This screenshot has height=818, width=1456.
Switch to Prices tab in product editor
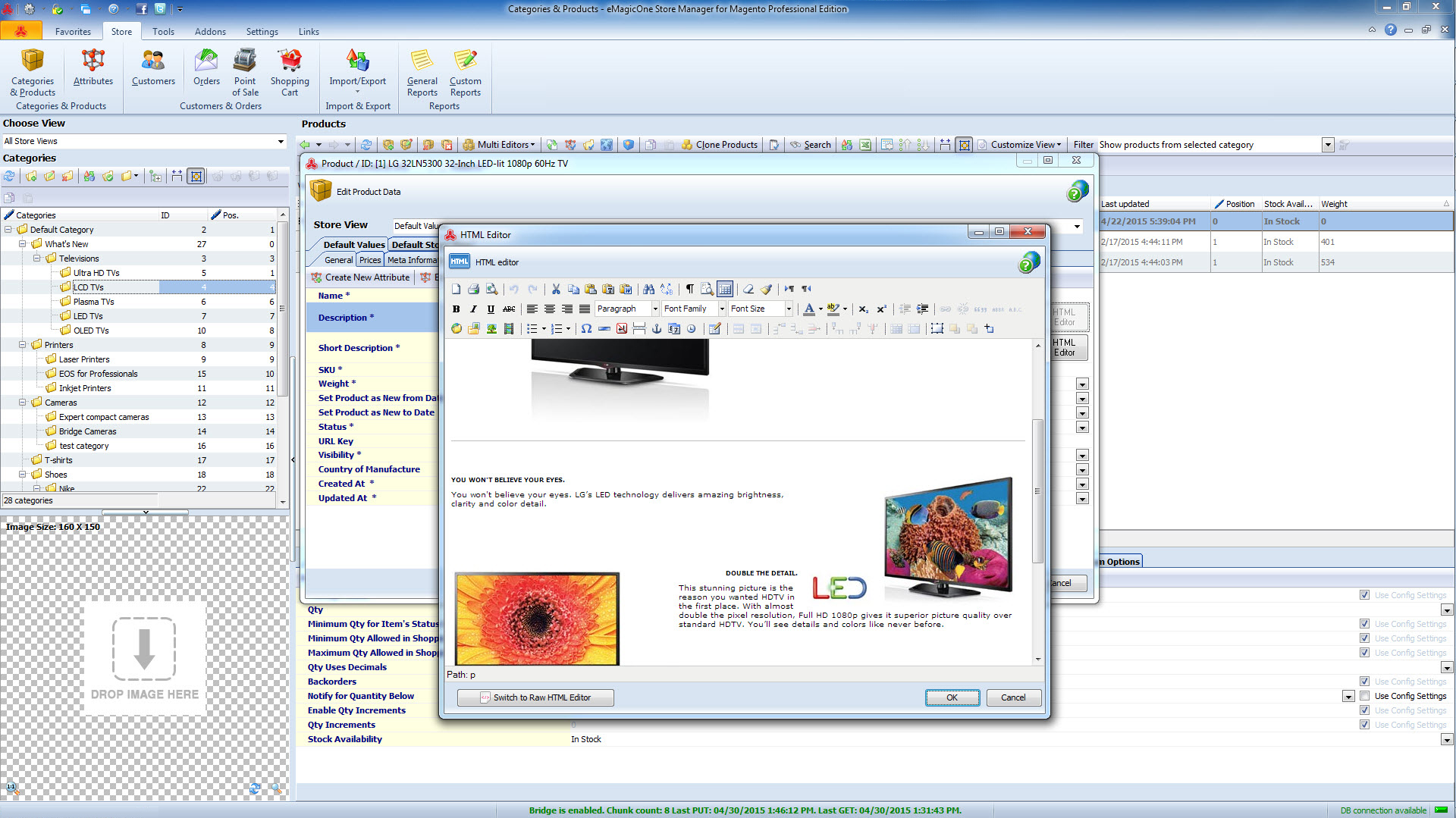point(370,260)
